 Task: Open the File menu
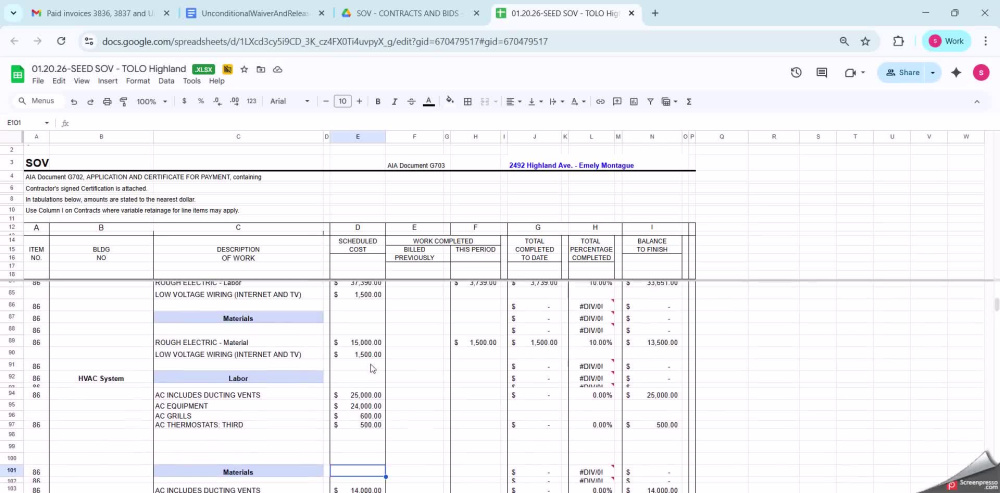pos(38,81)
